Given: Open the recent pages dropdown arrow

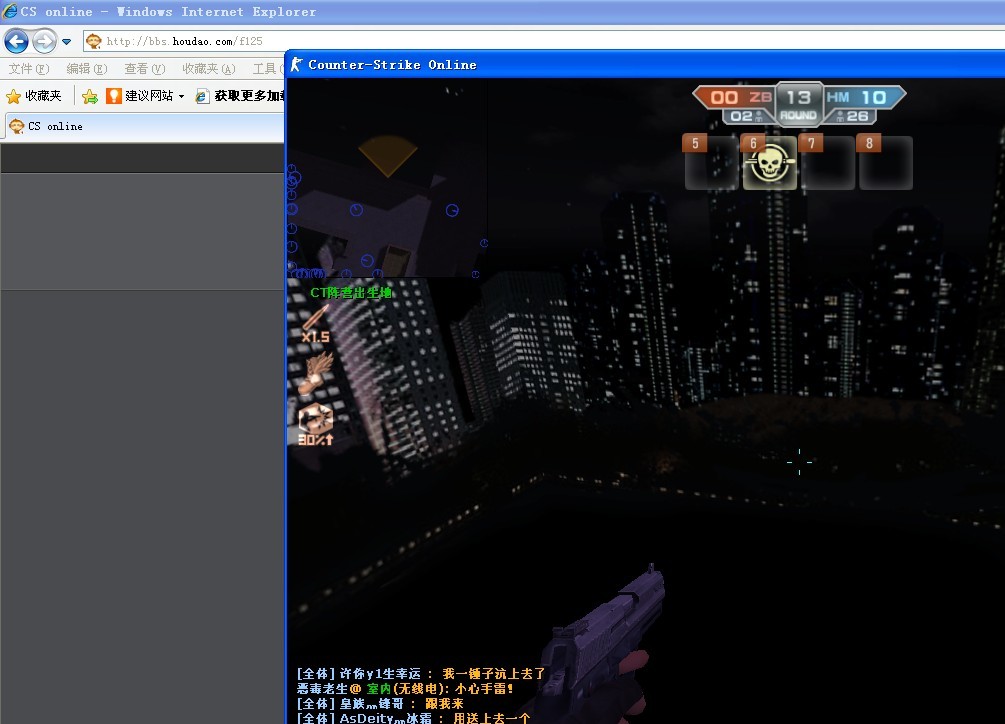Looking at the screenshot, I should click(x=66, y=42).
